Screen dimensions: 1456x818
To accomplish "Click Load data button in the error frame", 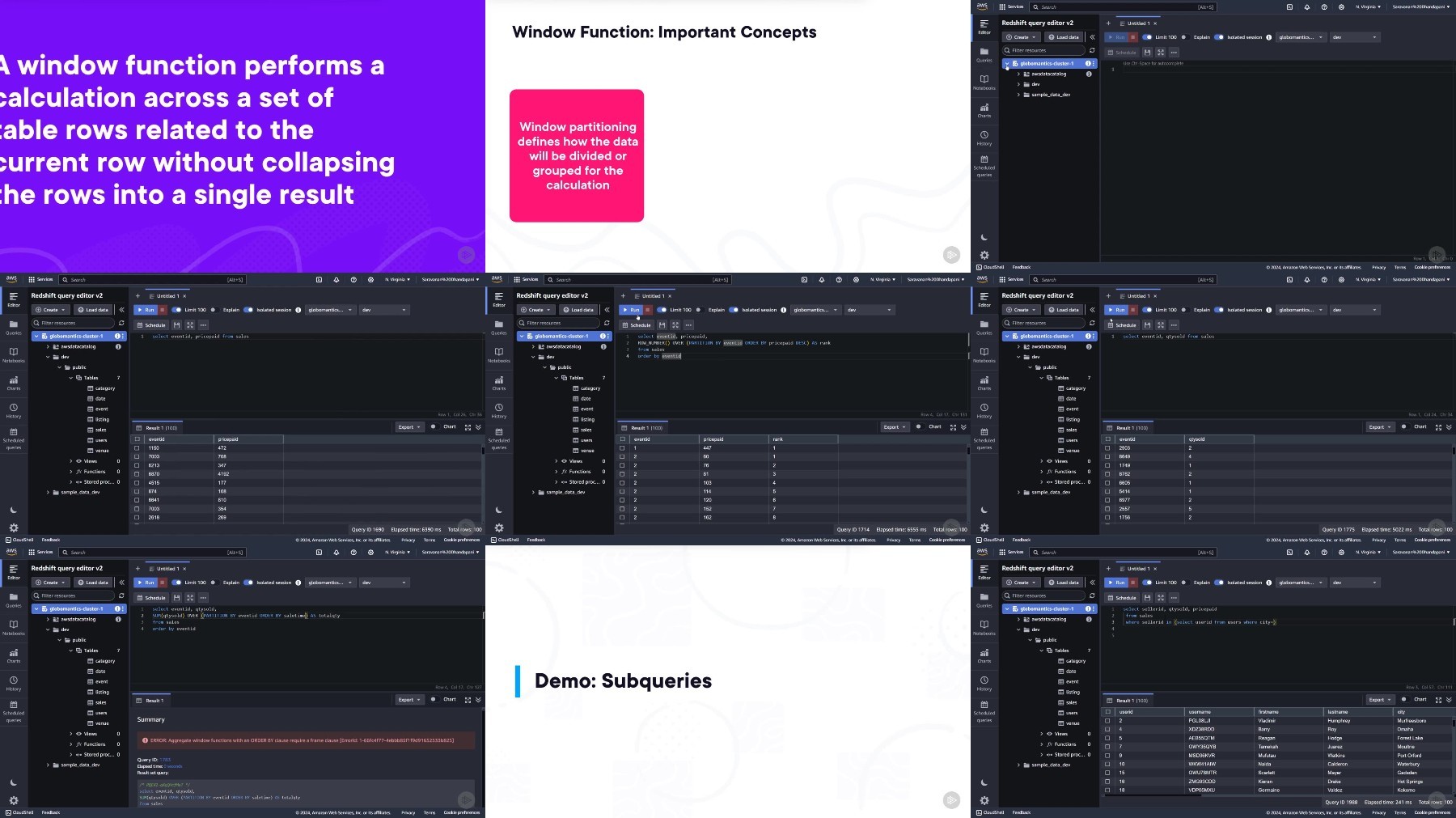I will click(93, 583).
